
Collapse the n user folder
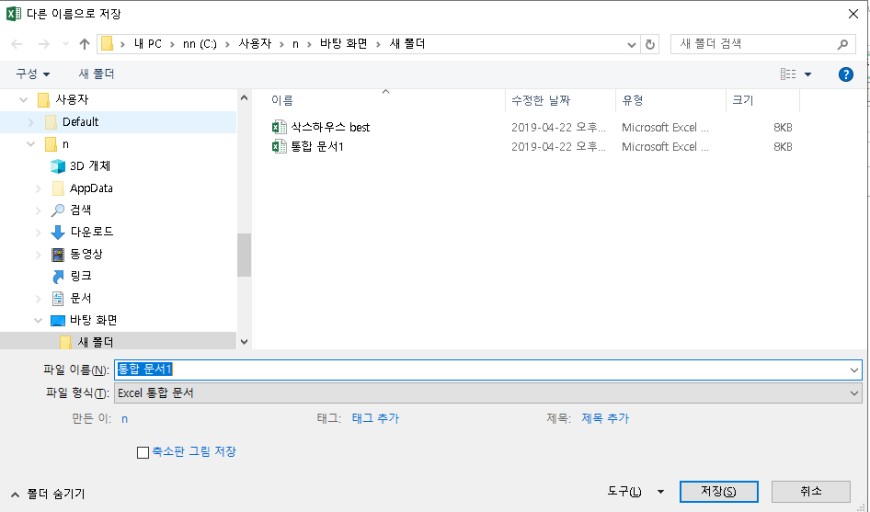(x=31, y=144)
